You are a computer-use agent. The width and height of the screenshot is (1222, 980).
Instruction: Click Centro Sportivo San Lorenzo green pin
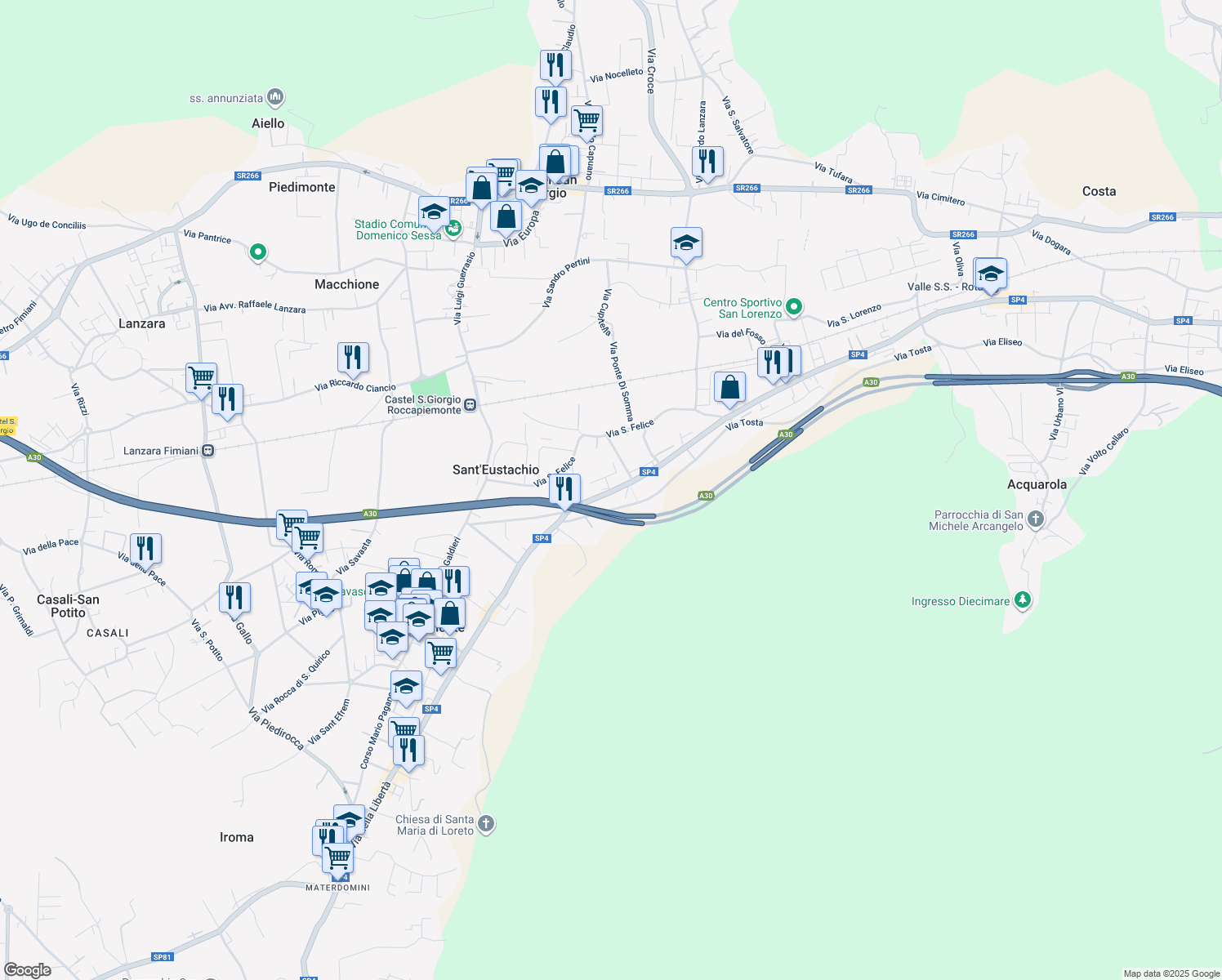tap(793, 308)
